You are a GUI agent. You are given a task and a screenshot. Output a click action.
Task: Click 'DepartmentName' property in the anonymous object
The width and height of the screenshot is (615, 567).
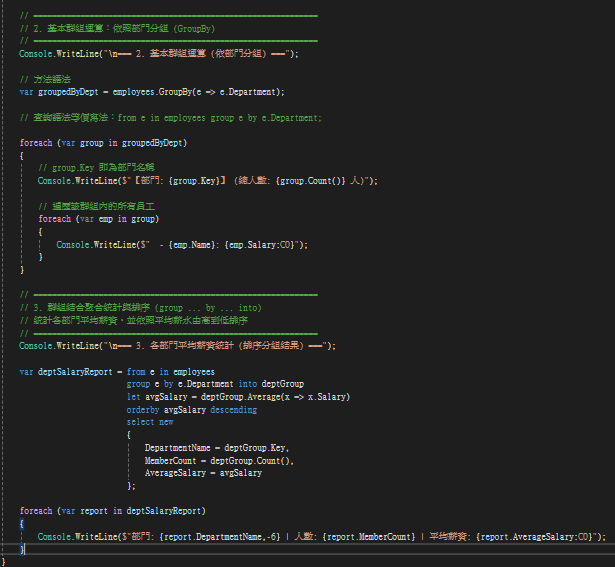pyautogui.click(x=178, y=448)
